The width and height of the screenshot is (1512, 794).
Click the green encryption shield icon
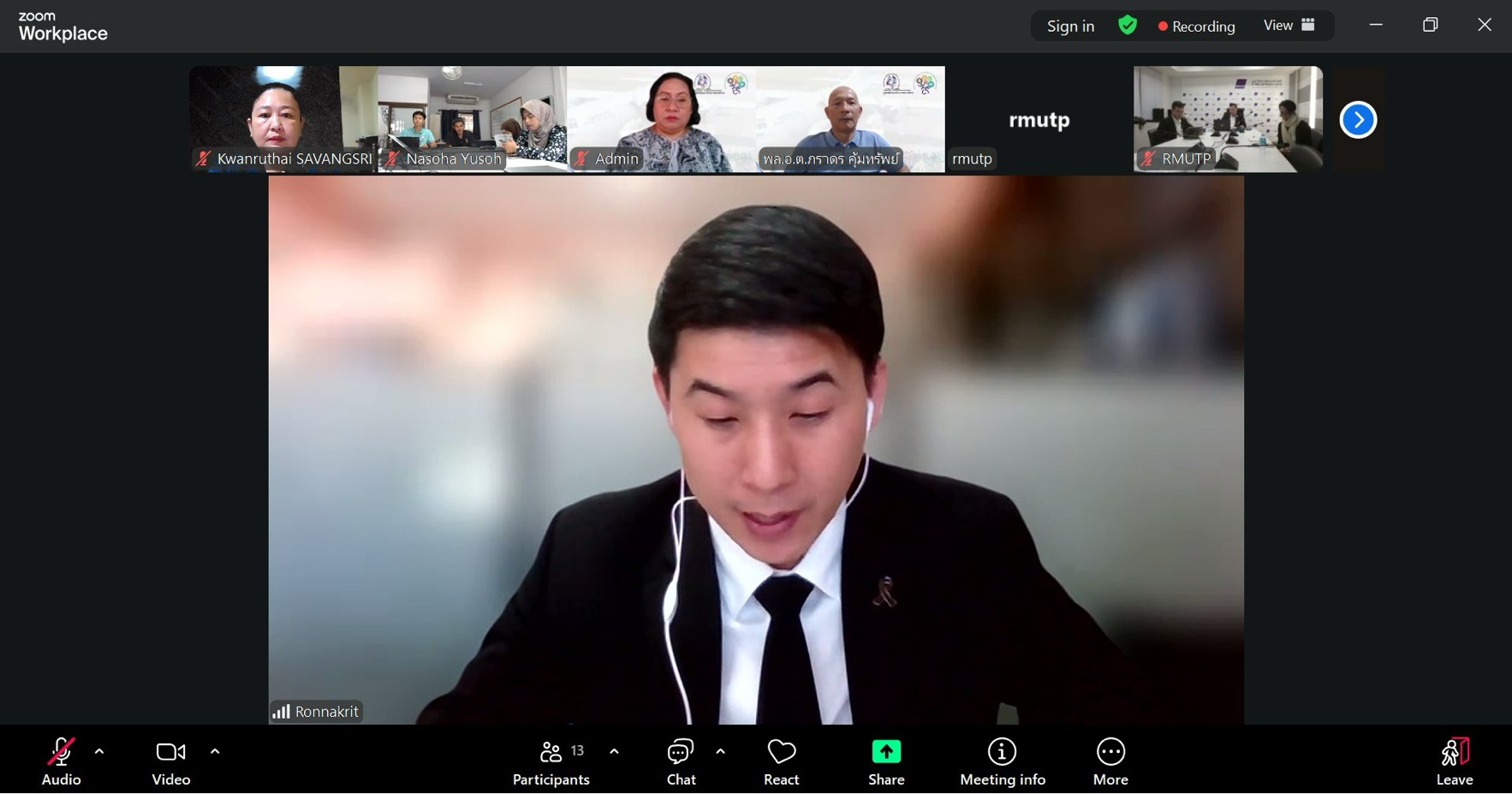coord(1128,26)
